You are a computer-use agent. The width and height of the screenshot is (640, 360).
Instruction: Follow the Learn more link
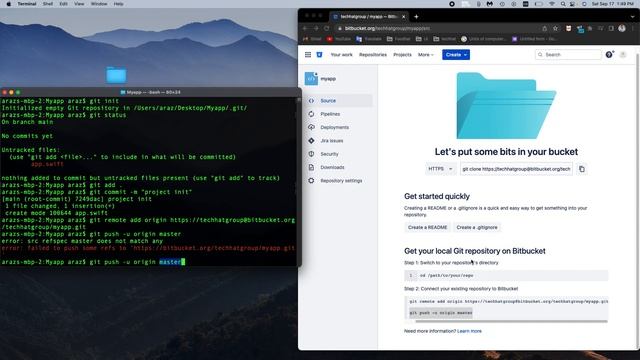pyautogui.click(x=469, y=331)
